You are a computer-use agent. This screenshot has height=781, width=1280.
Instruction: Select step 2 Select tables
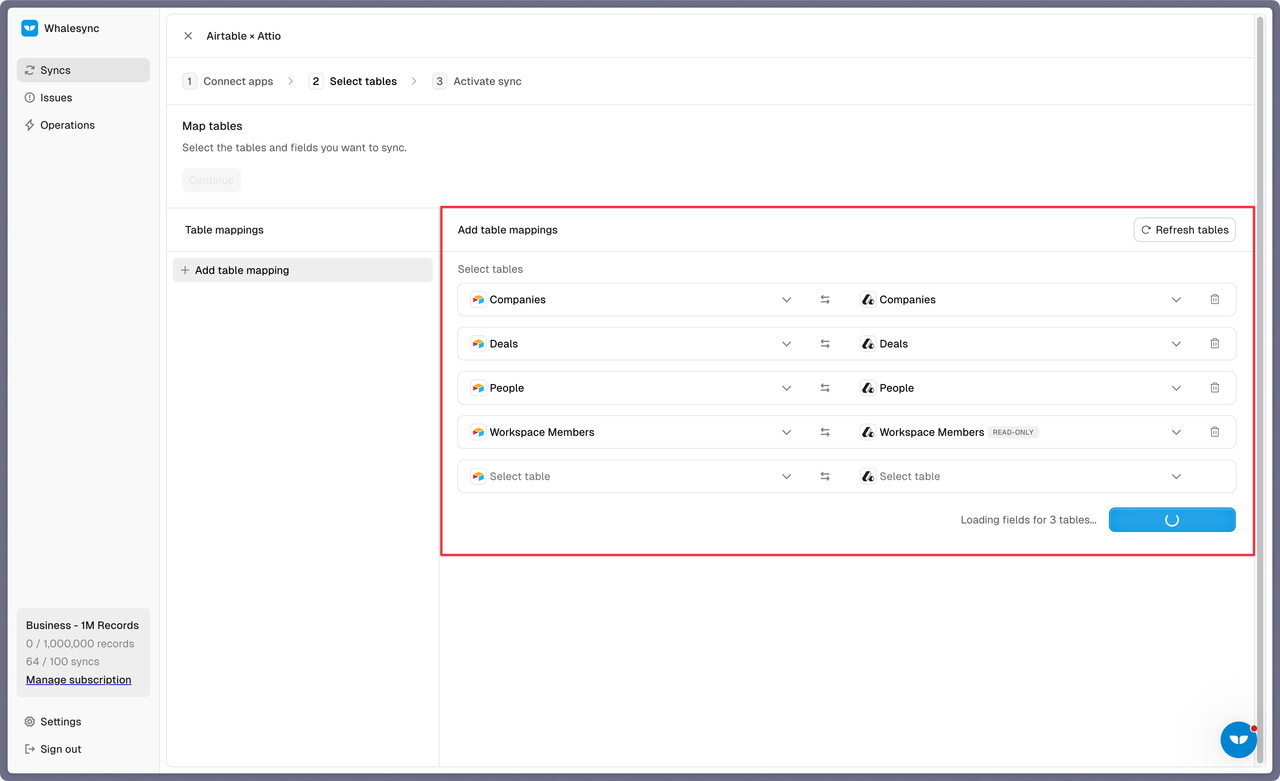pyautogui.click(x=353, y=81)
